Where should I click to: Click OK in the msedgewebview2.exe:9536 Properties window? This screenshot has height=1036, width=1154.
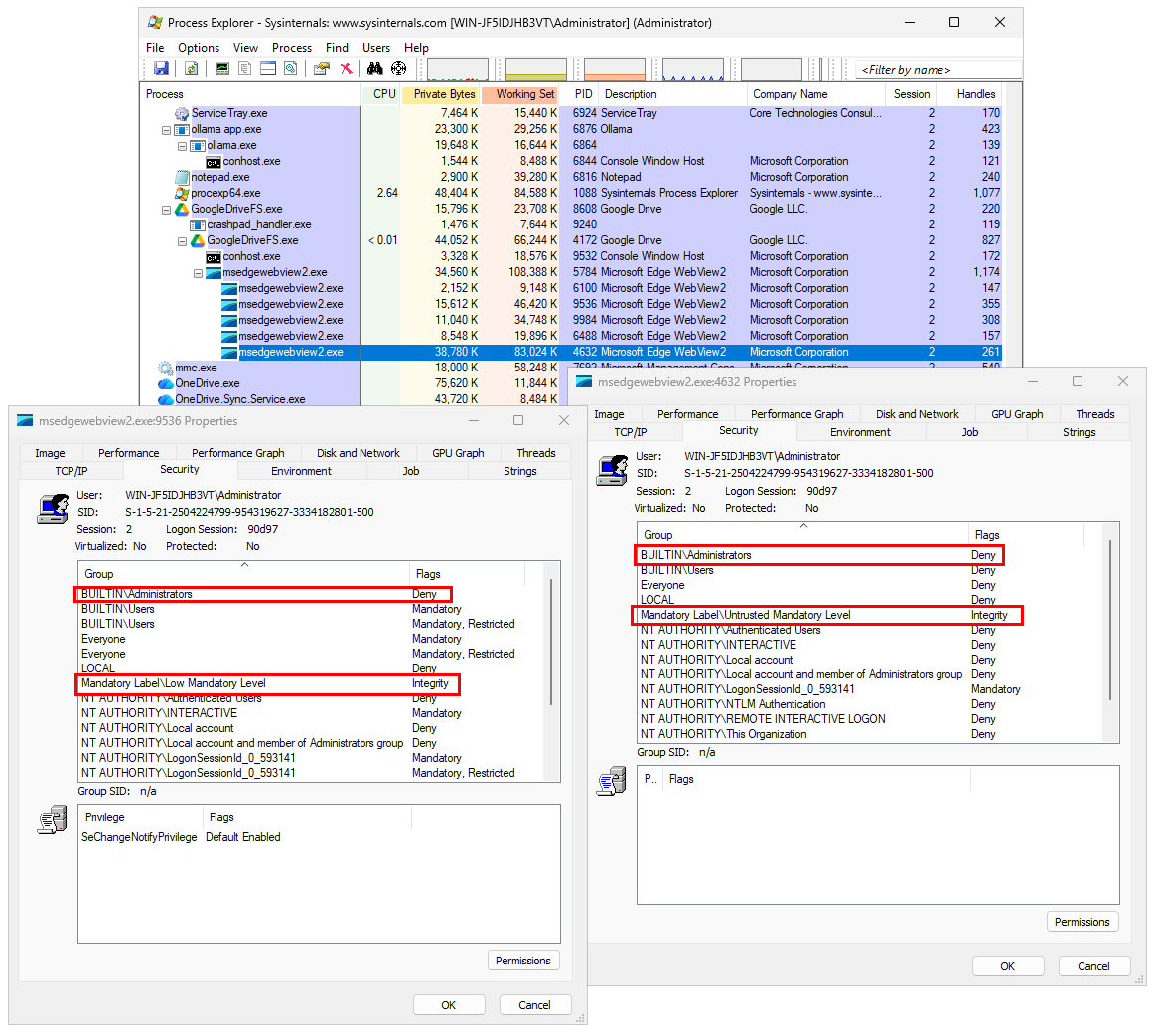click(x=449, y=1004)
